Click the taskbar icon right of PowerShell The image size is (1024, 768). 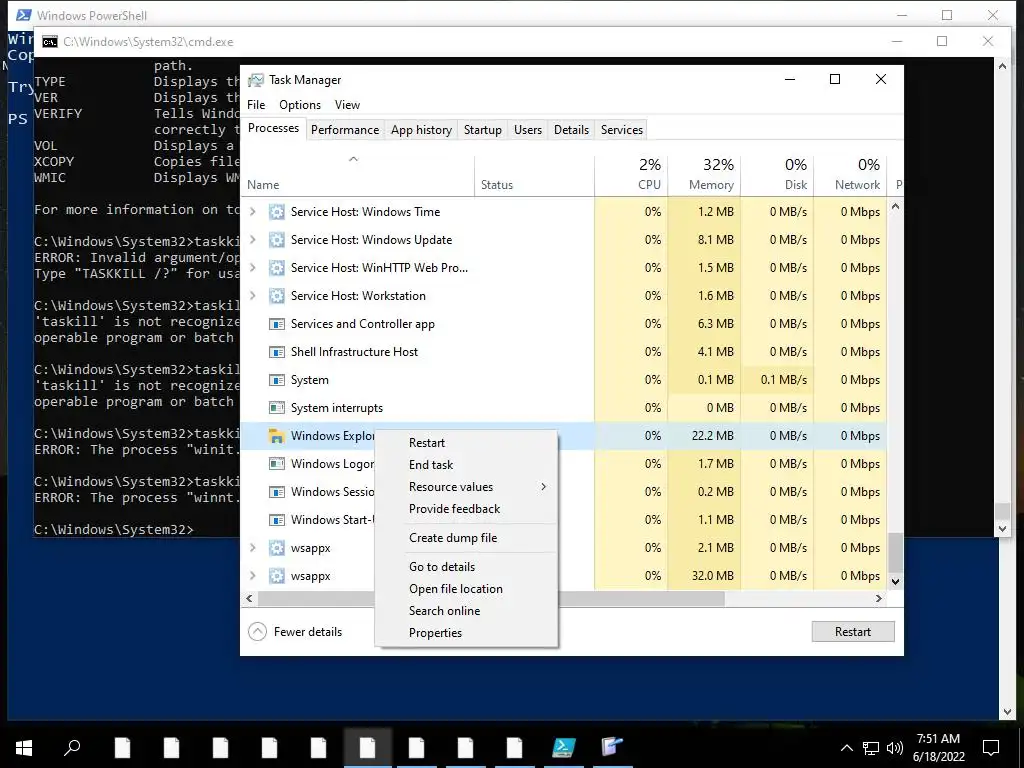612,747
